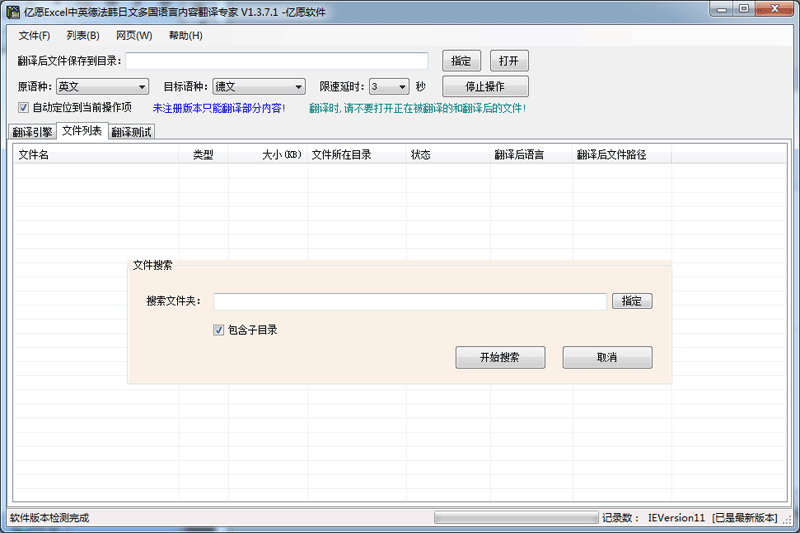
Task: Click 指定 button beside the save directory field
Action: point(461,61)
